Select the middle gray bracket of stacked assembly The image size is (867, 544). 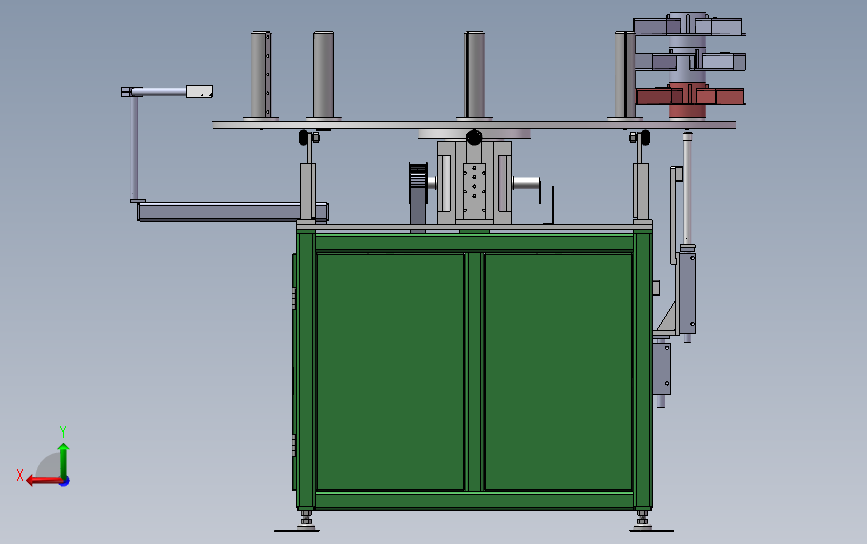point(690,61)
